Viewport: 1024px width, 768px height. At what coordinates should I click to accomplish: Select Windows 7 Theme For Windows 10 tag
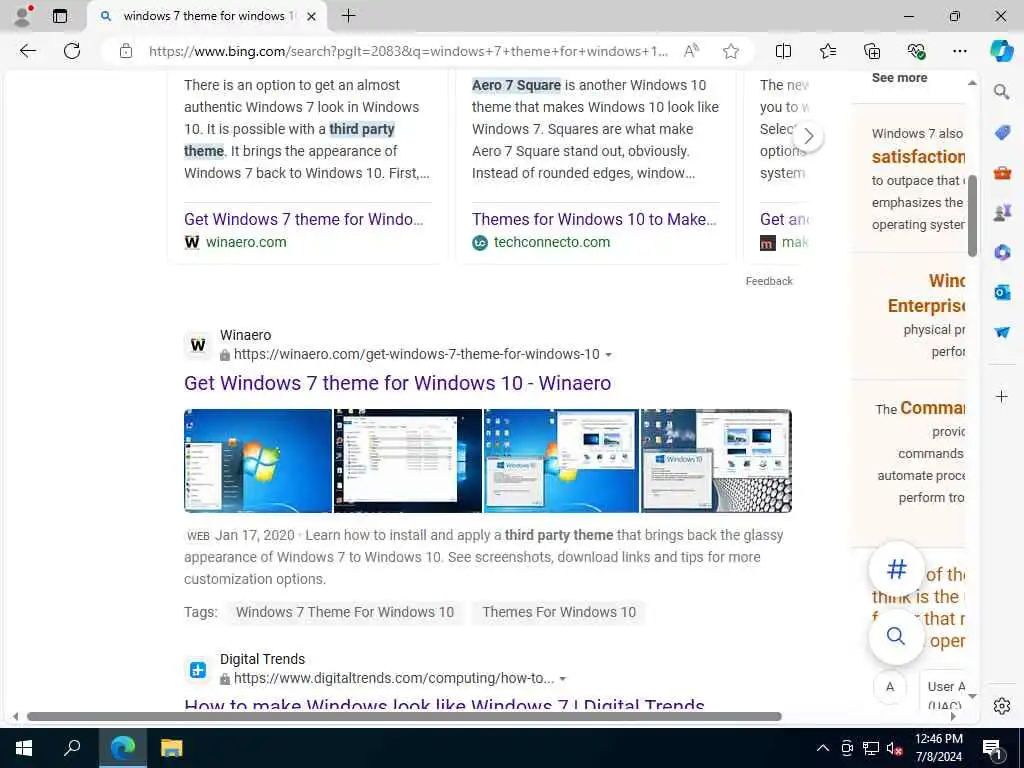pos(345,612)
